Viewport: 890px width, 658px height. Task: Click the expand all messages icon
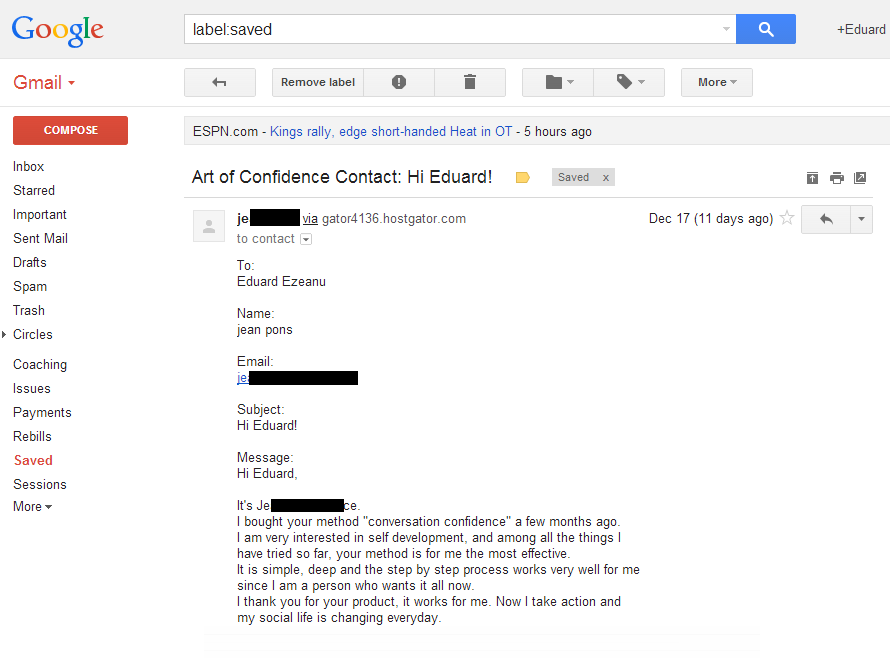[x=812, y=178]
